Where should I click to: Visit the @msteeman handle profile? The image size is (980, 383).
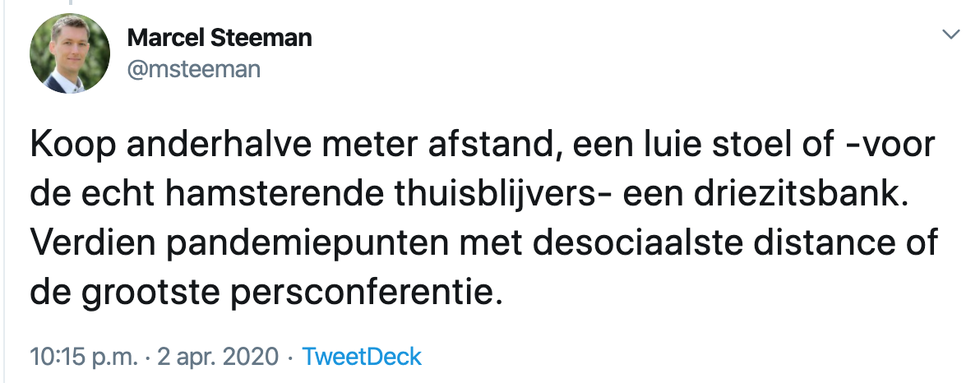tap(194, 69)
